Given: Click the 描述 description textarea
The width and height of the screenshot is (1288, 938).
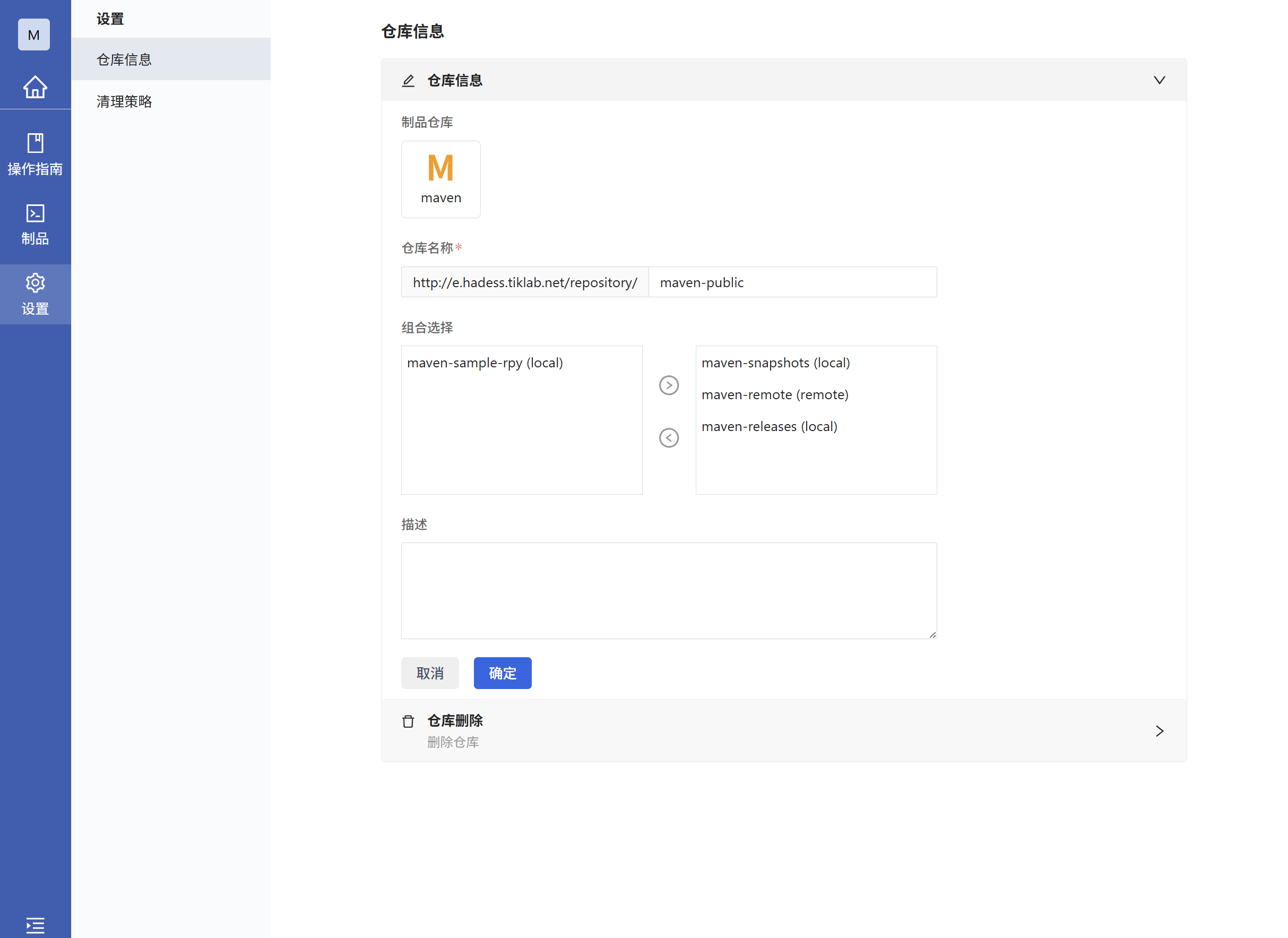Looking at the screenshot, I should tap(669, 590).
